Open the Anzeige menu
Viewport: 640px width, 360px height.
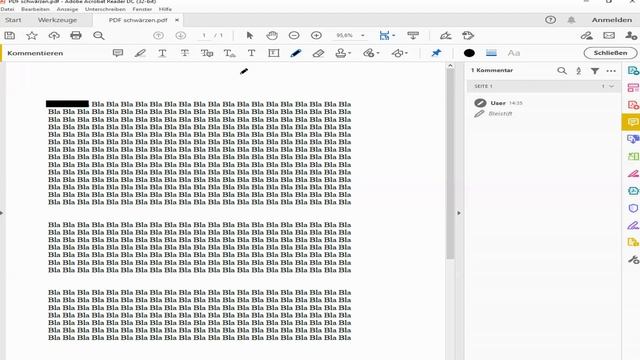coord(67,9)
